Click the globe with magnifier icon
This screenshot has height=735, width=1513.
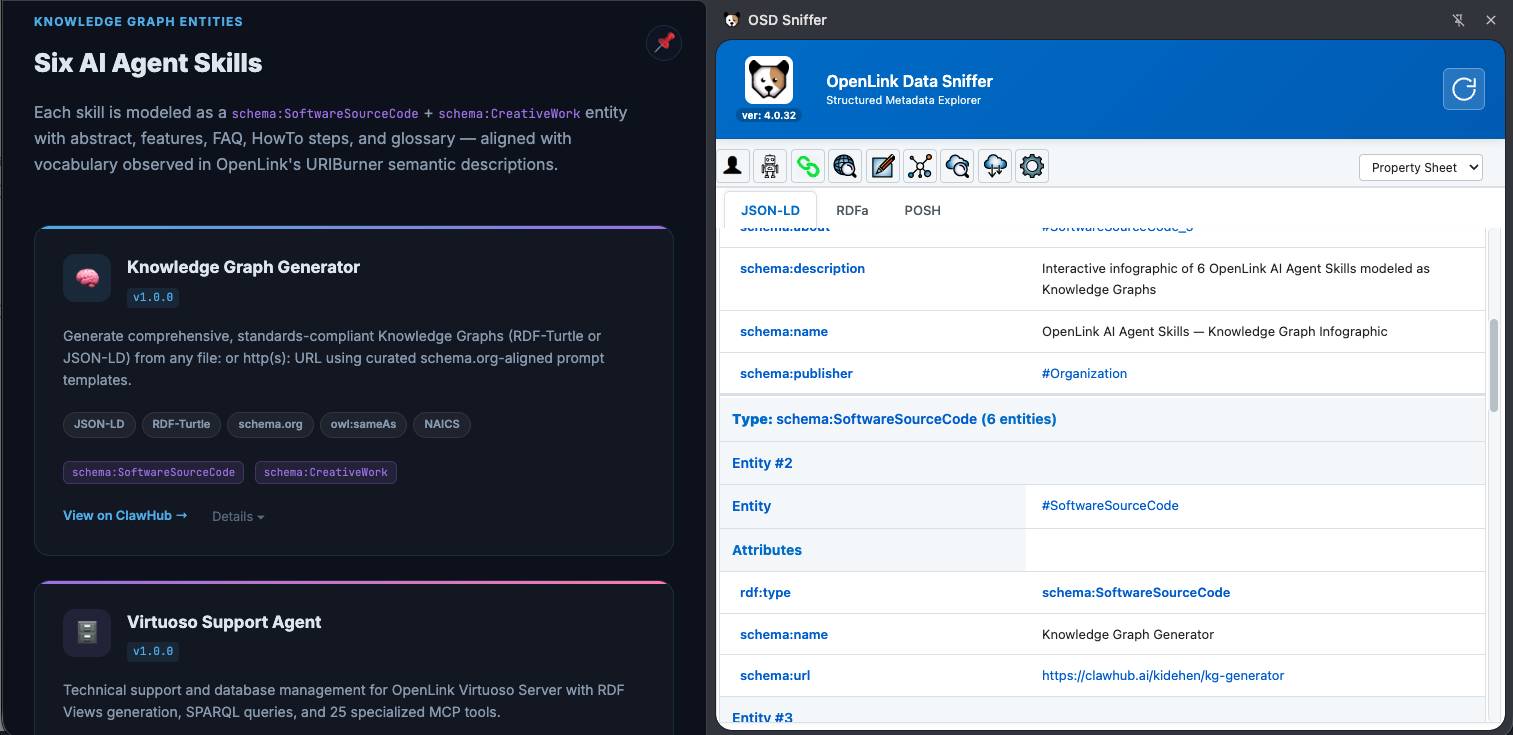[x=845, y=167]
